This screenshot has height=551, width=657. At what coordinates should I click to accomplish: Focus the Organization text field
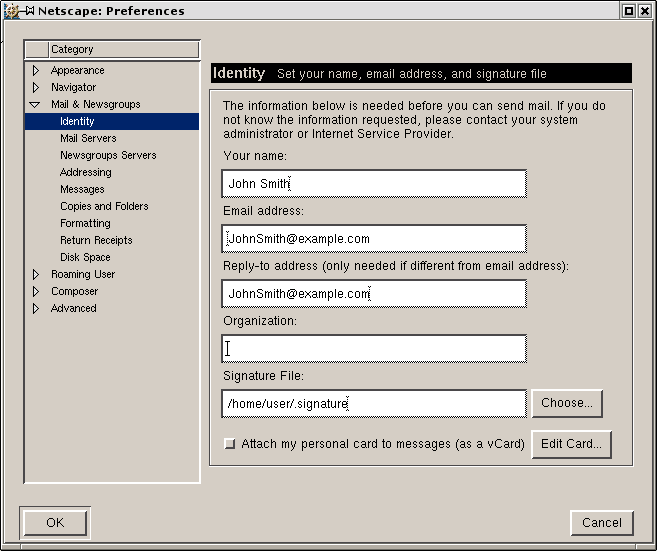[374, 348]
